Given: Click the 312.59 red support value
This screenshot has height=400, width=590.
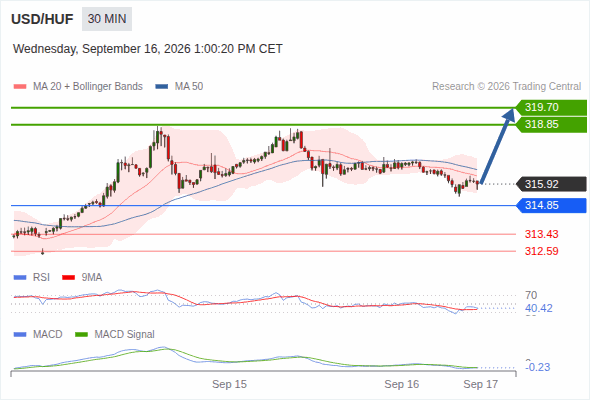Looking at the screenshot, I should pyautogui.click(x=541, y=251).
